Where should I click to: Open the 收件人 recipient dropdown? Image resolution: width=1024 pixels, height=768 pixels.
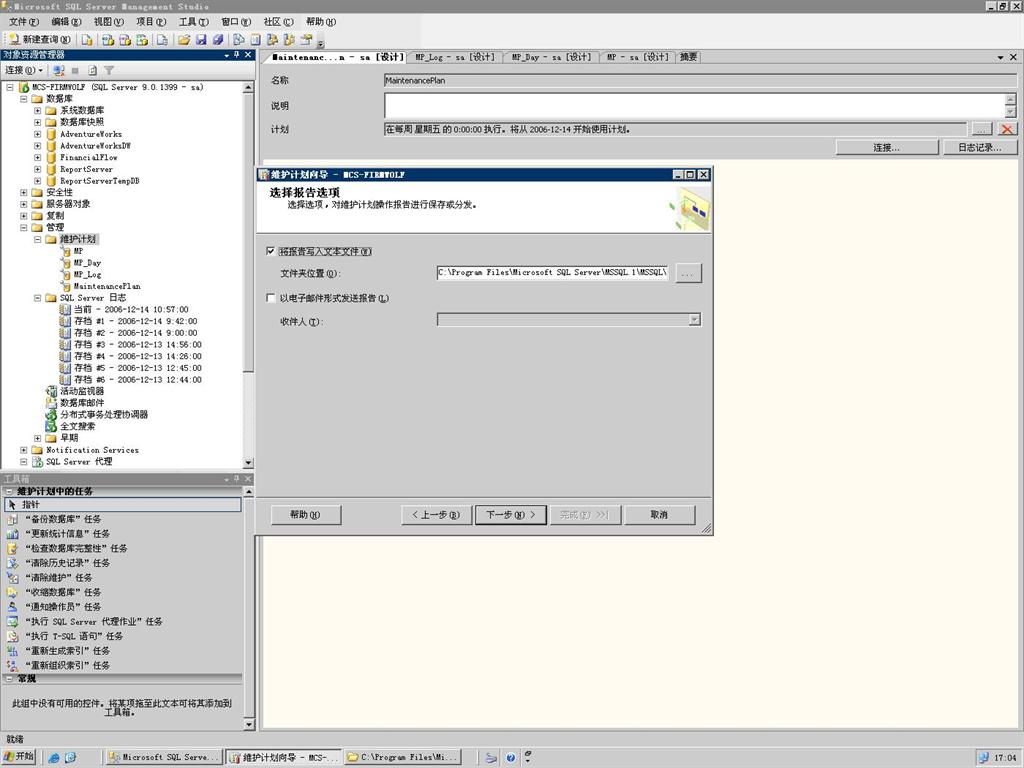pos(694,320)
